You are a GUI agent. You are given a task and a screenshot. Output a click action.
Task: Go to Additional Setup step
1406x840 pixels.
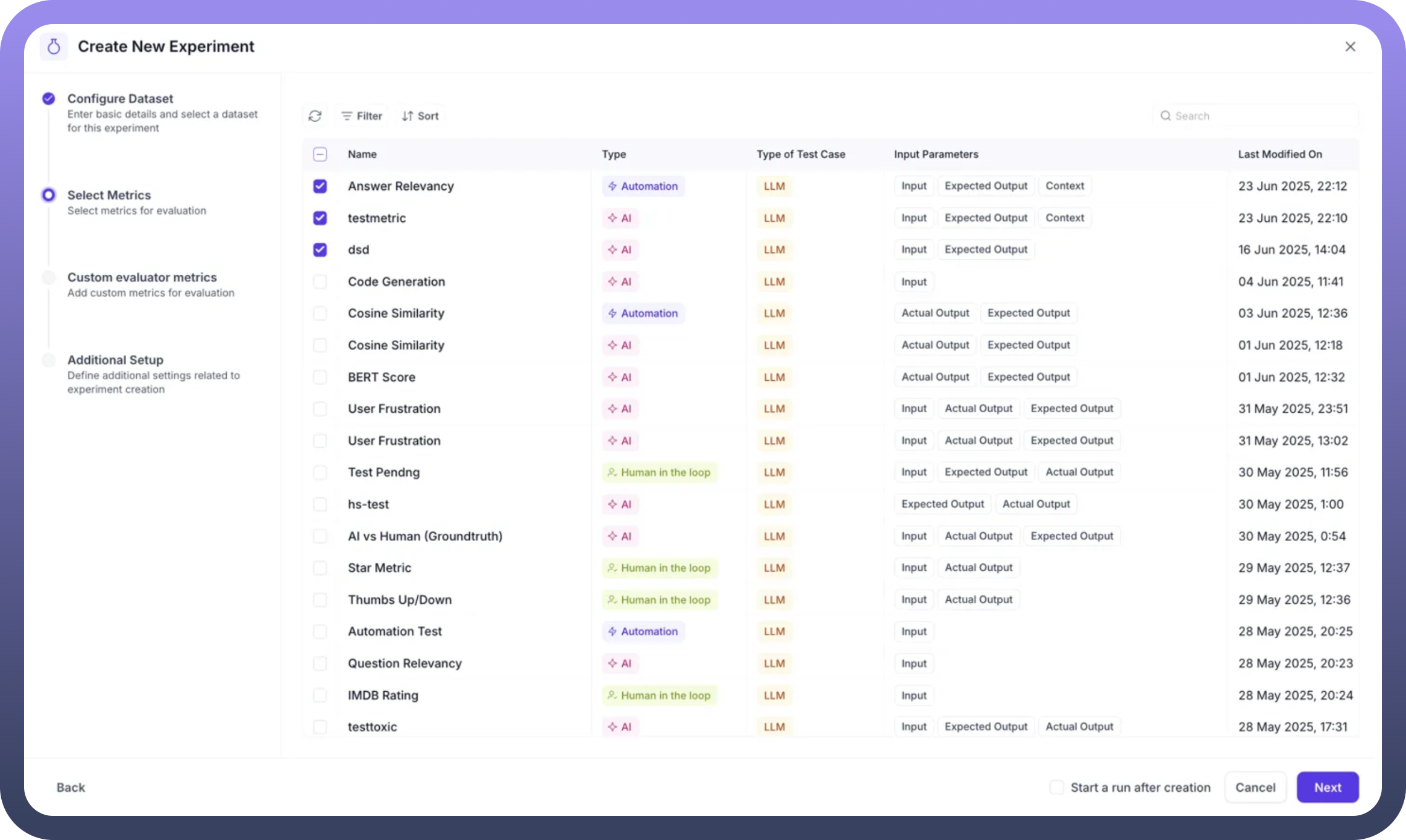pyautogui.click(x=115, y=360)
